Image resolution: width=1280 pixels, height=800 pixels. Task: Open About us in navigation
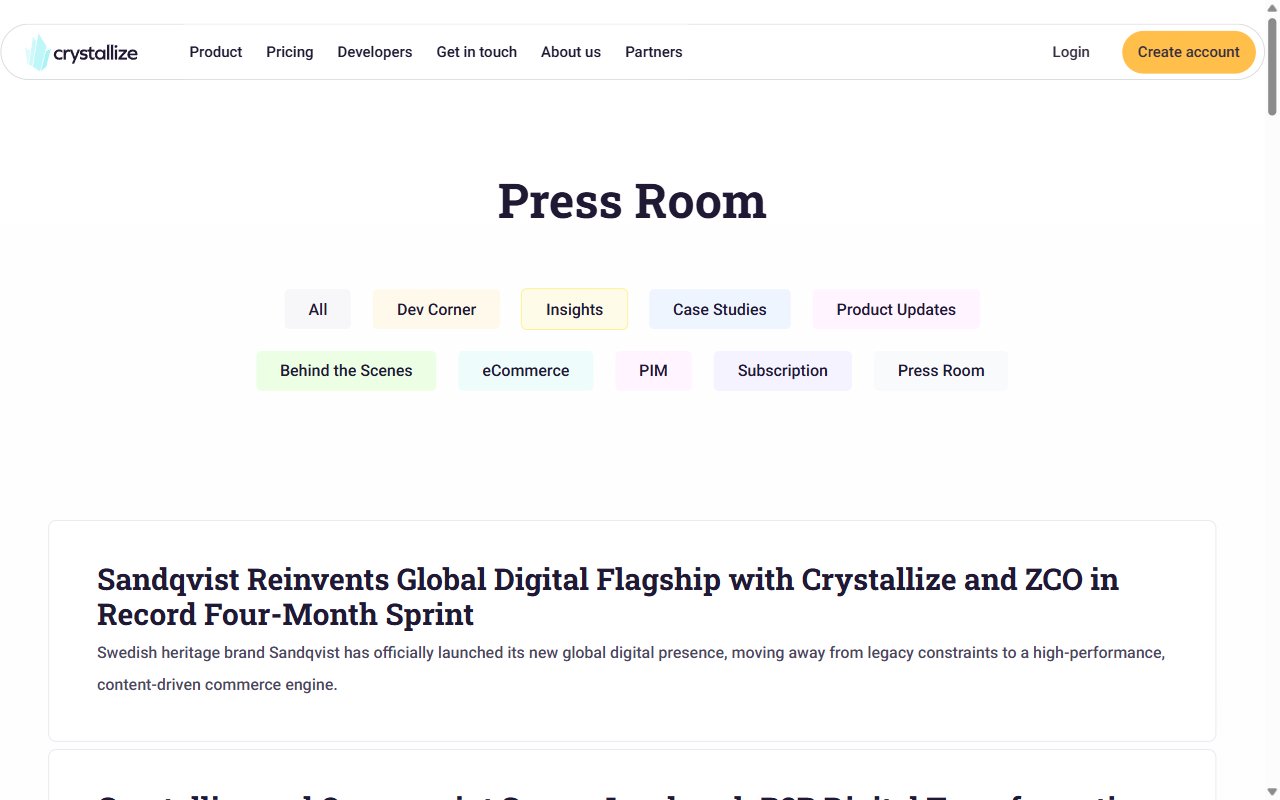click(571, 52)
